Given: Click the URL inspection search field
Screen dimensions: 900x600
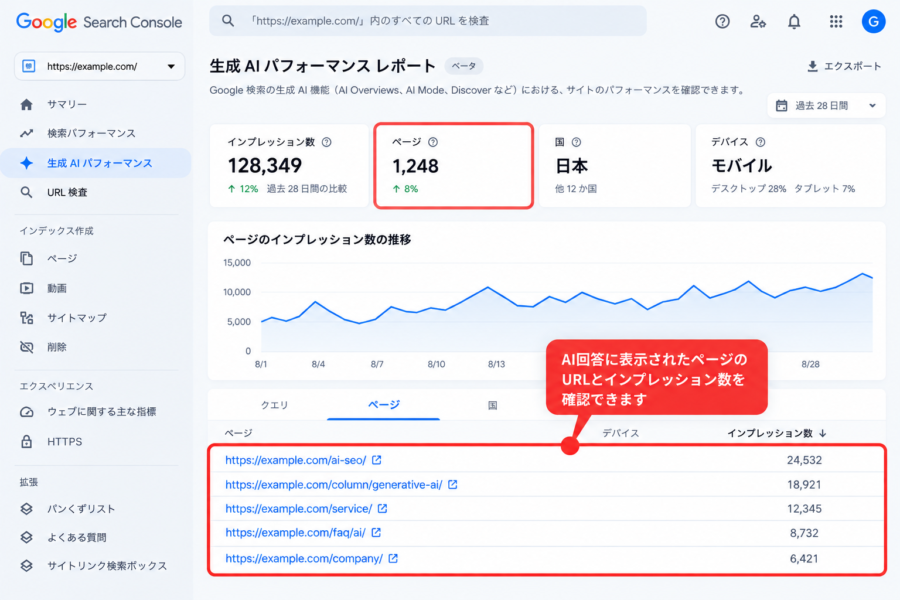Looking at the screenshot, I should point(428,21).
